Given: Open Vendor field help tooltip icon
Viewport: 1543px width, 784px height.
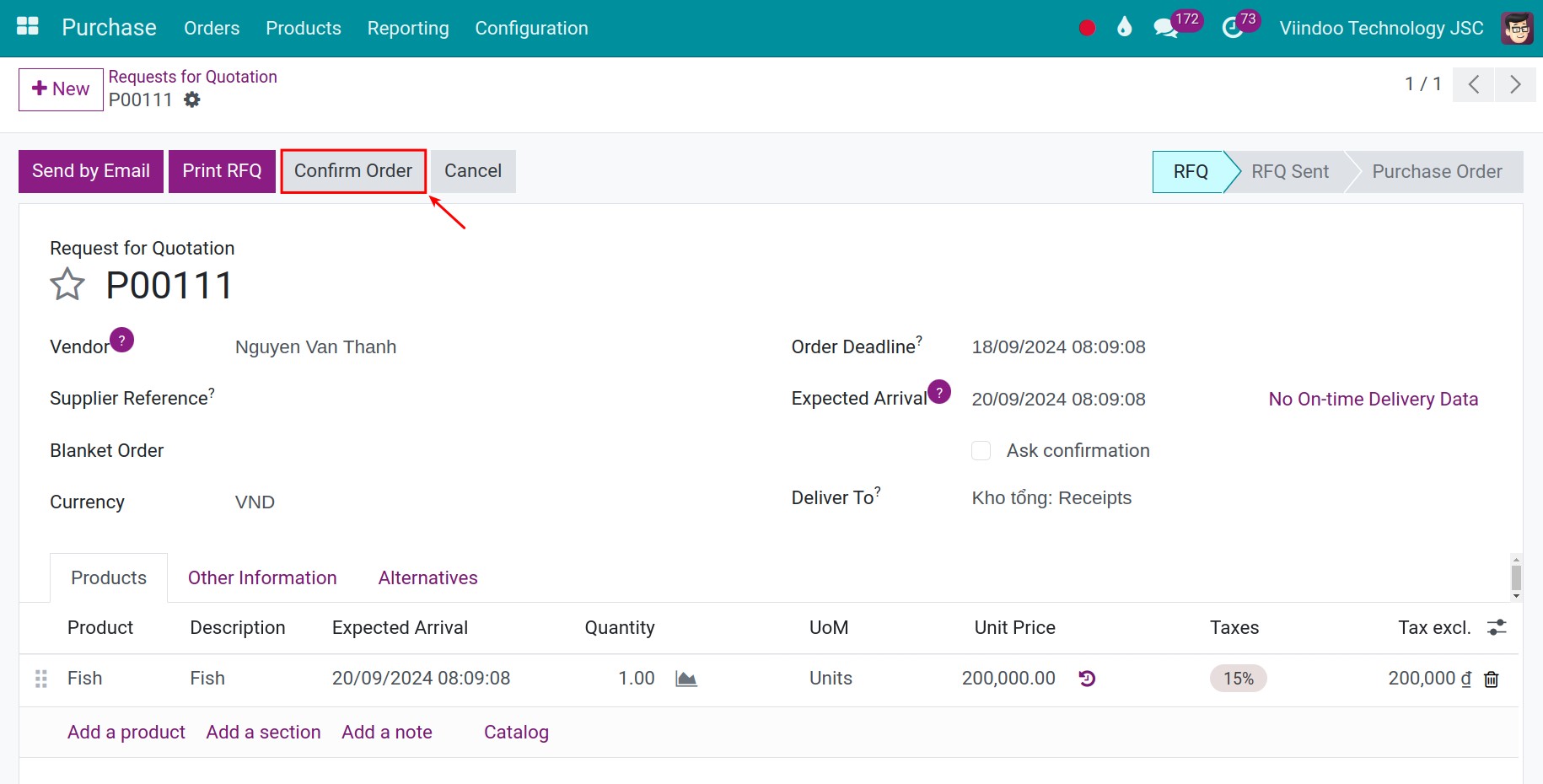Looking at the screenshot, I should 122,340.
